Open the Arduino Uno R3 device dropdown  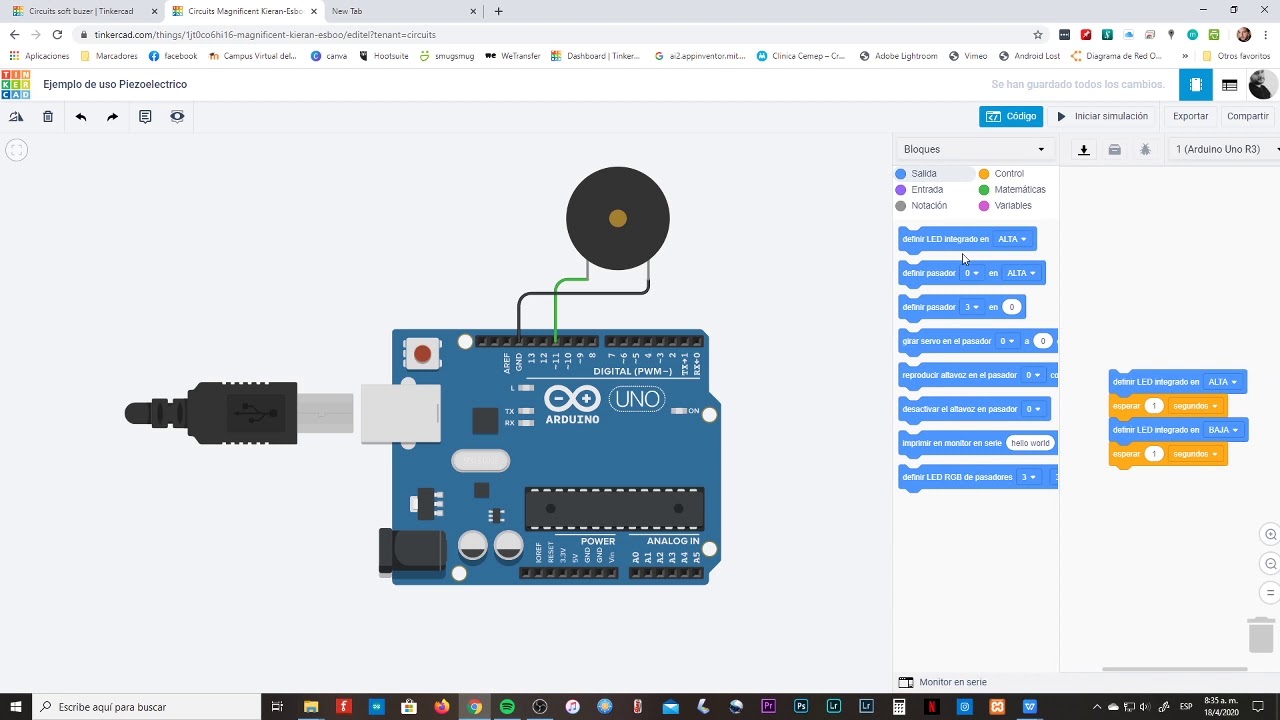[1224, 150]
